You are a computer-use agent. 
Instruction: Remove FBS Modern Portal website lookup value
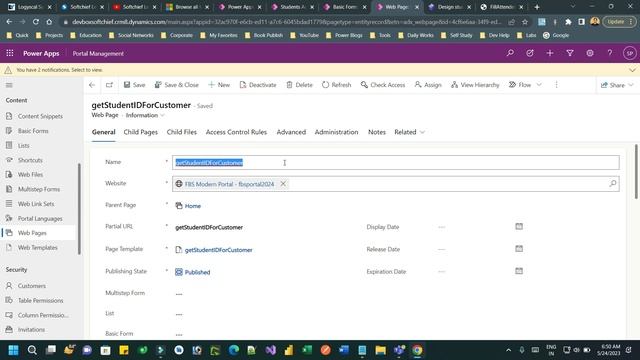point(283,184)
